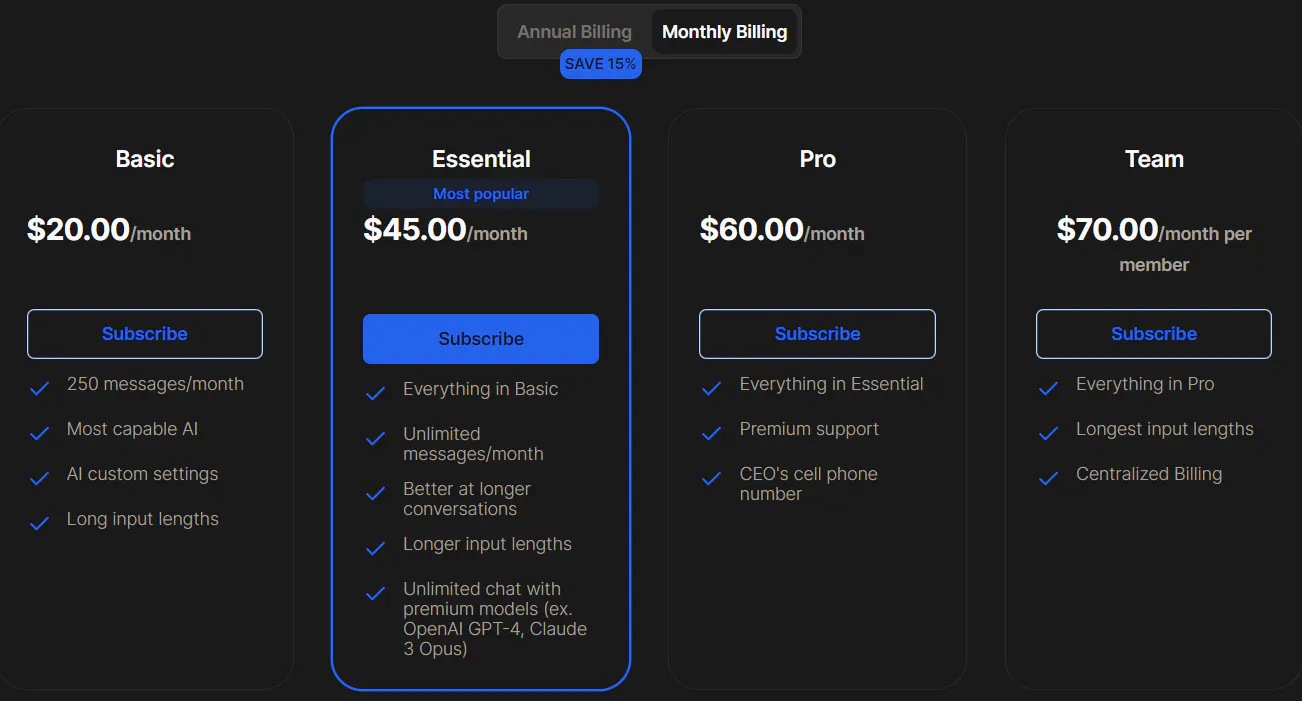The height and width of the screenshot is (701, 1302).
Task: Click the Essential plan title
Action: click(x=481, y=159)
